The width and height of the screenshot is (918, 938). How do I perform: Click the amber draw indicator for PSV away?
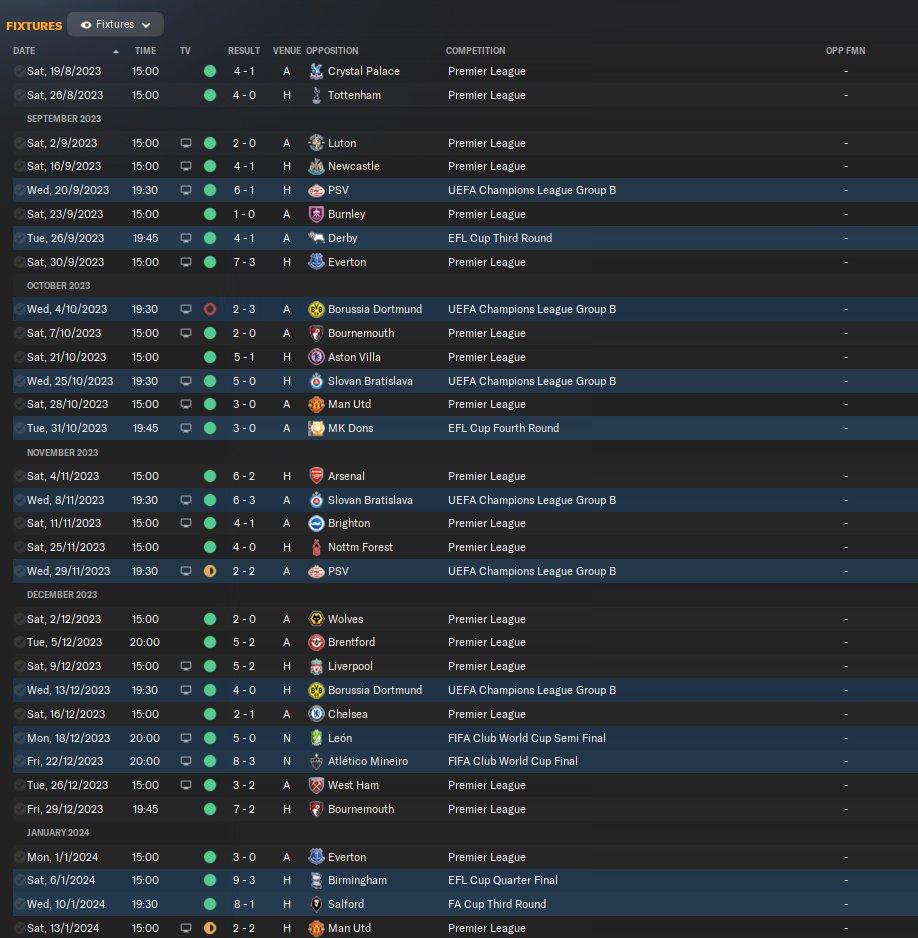click(x=210, y=571)
